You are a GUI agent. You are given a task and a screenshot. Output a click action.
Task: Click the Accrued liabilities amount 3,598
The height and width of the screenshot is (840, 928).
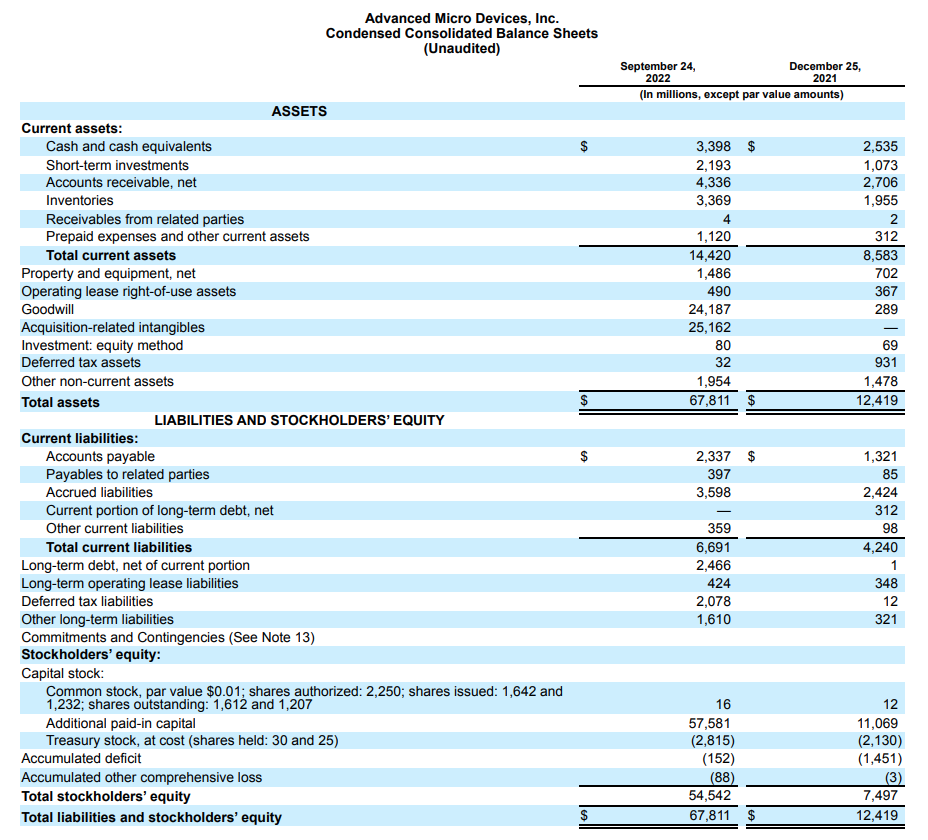tap(713, 491)
